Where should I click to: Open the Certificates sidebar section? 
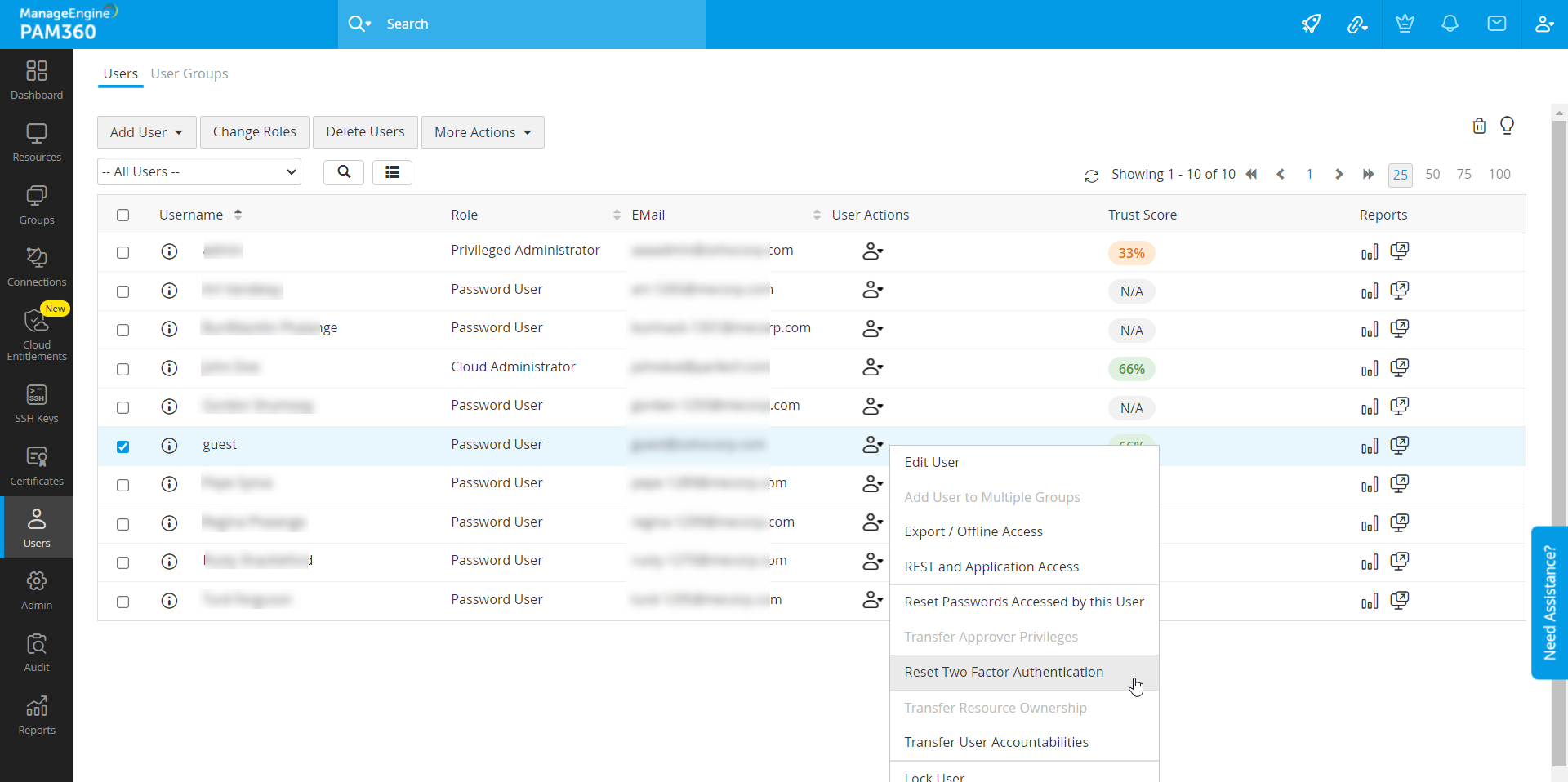(x=37, y=466)
